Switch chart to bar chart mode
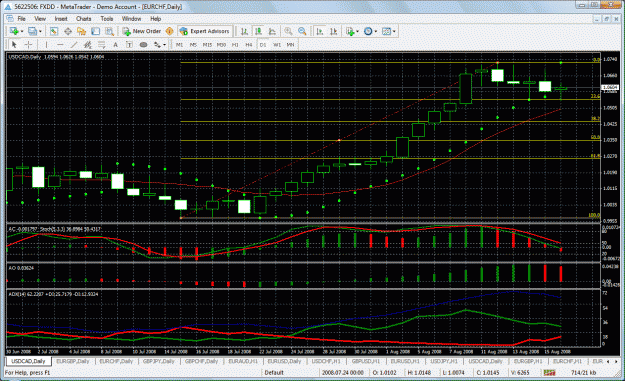Viewport: 625px width, 381px height. tap(244, 31)
